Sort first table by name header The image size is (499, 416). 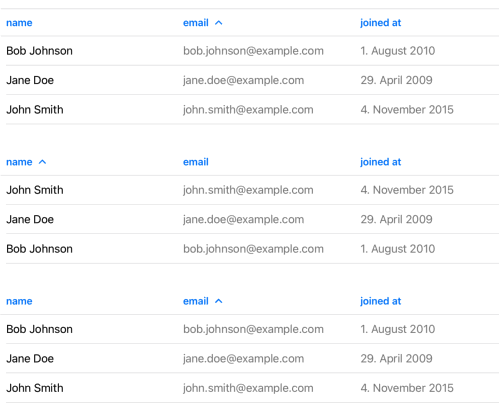coord(19,23)
